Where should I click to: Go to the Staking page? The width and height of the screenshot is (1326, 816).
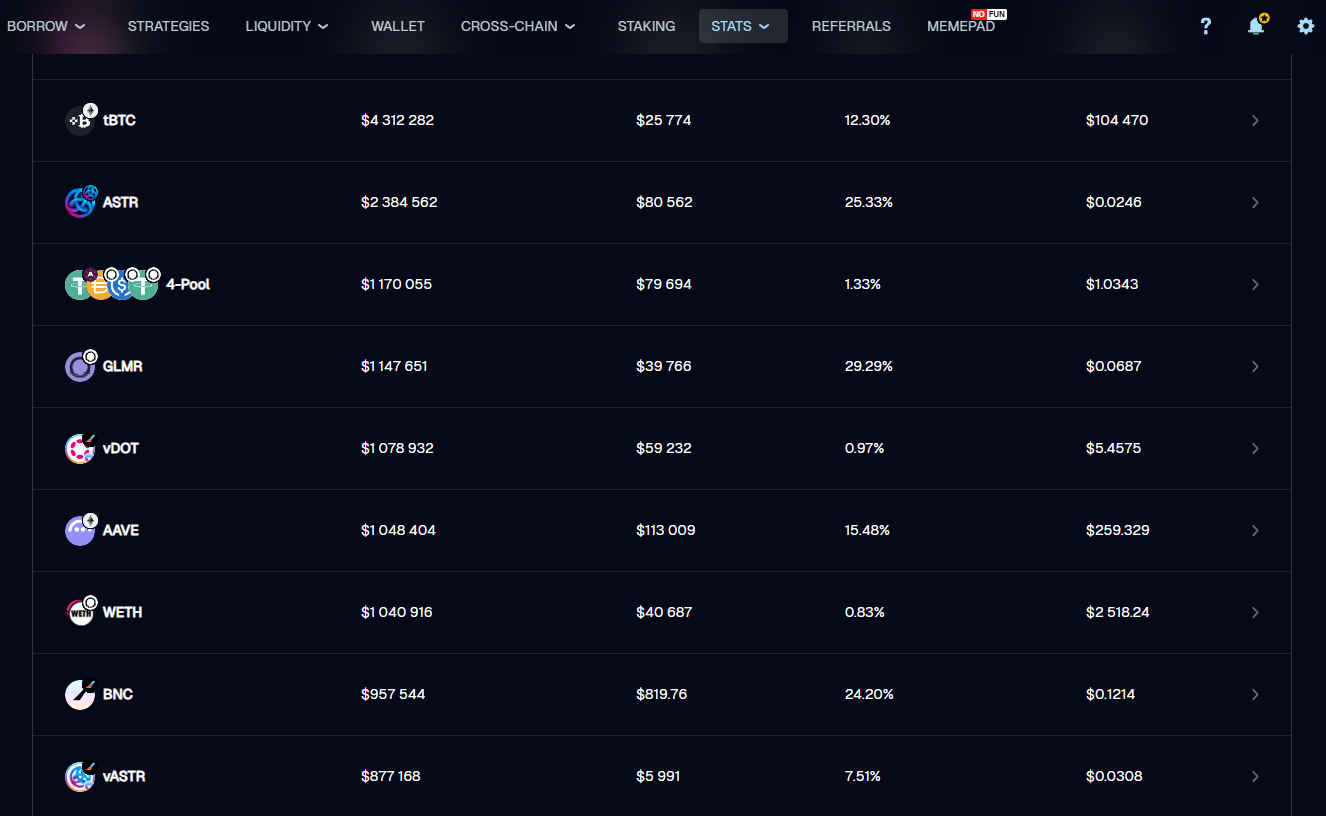[x=646, y=26]
